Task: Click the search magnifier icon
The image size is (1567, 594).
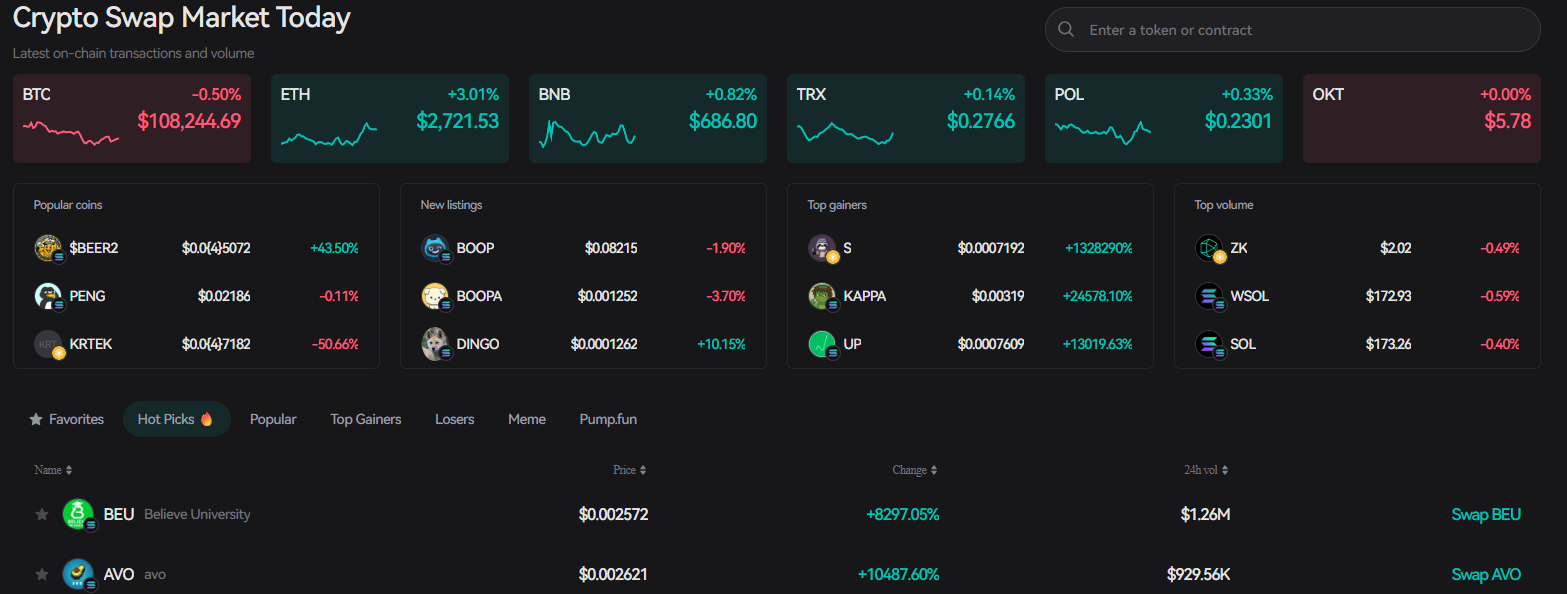Action: click(1066, 30)
